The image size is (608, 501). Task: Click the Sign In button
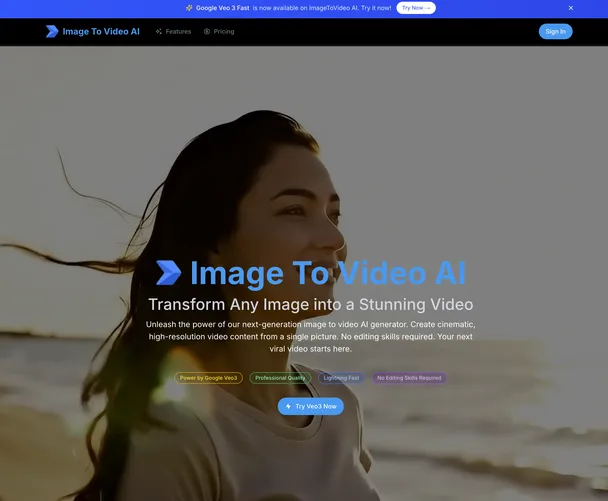point(555,31)
